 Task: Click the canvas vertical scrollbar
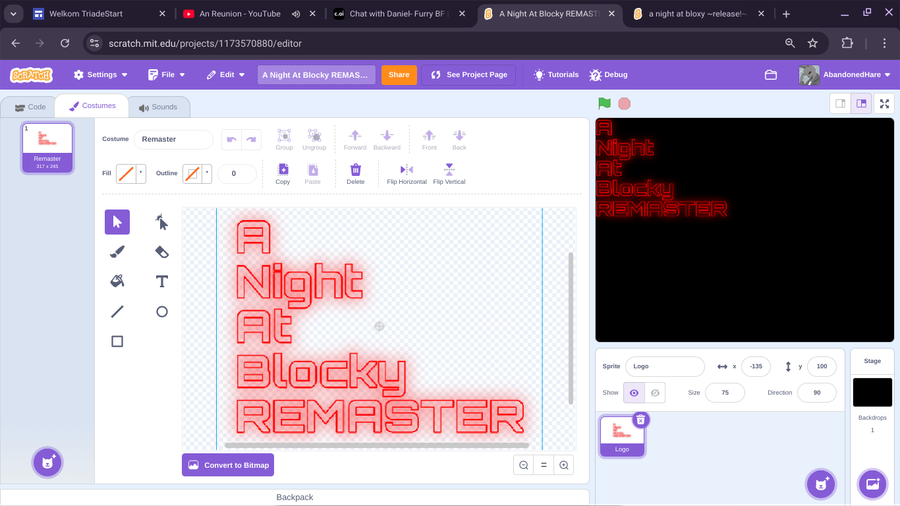(x=571, y=328)
